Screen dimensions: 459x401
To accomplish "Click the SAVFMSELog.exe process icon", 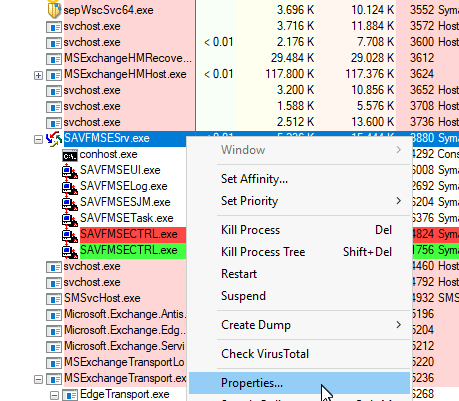I will [x=70, y=187].
